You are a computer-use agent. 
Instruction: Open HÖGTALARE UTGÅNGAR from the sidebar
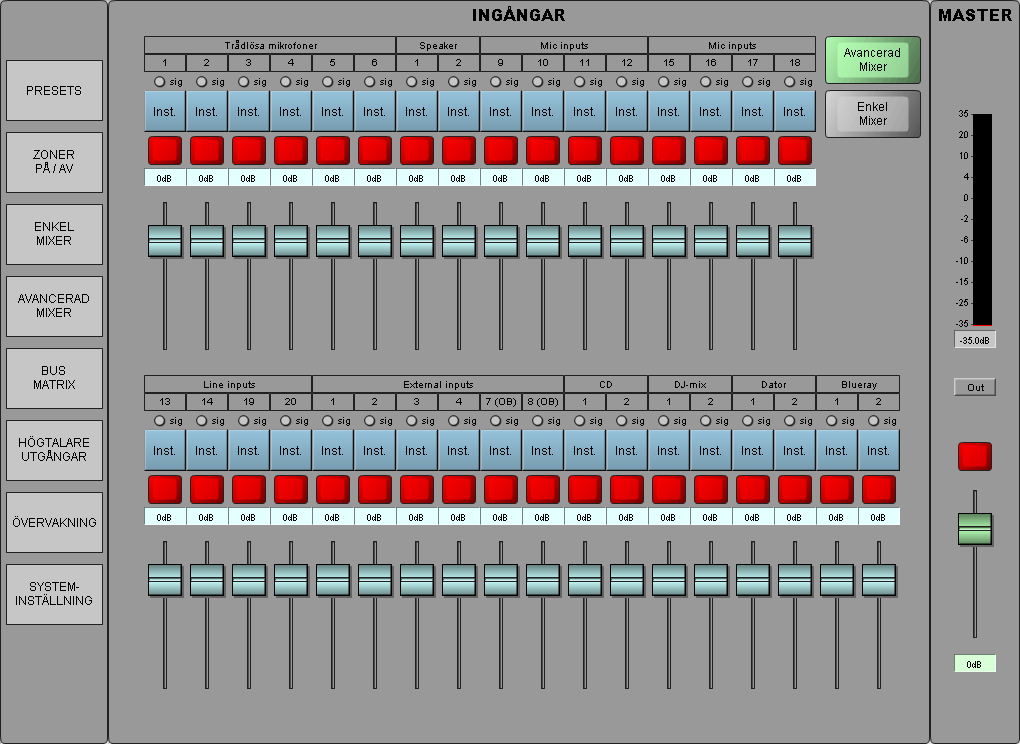[x=54, y=450]
